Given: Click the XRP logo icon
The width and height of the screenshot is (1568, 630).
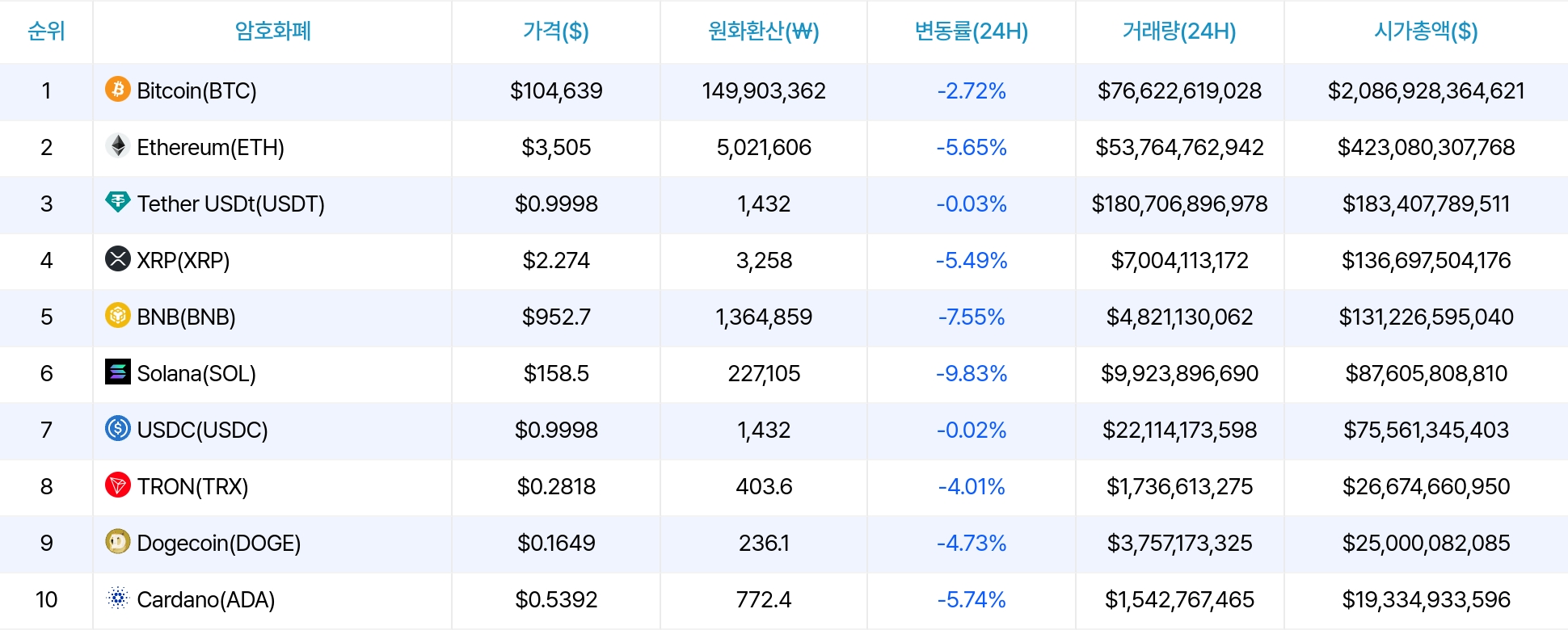Looking at the screenshot, I should [118, 258].
